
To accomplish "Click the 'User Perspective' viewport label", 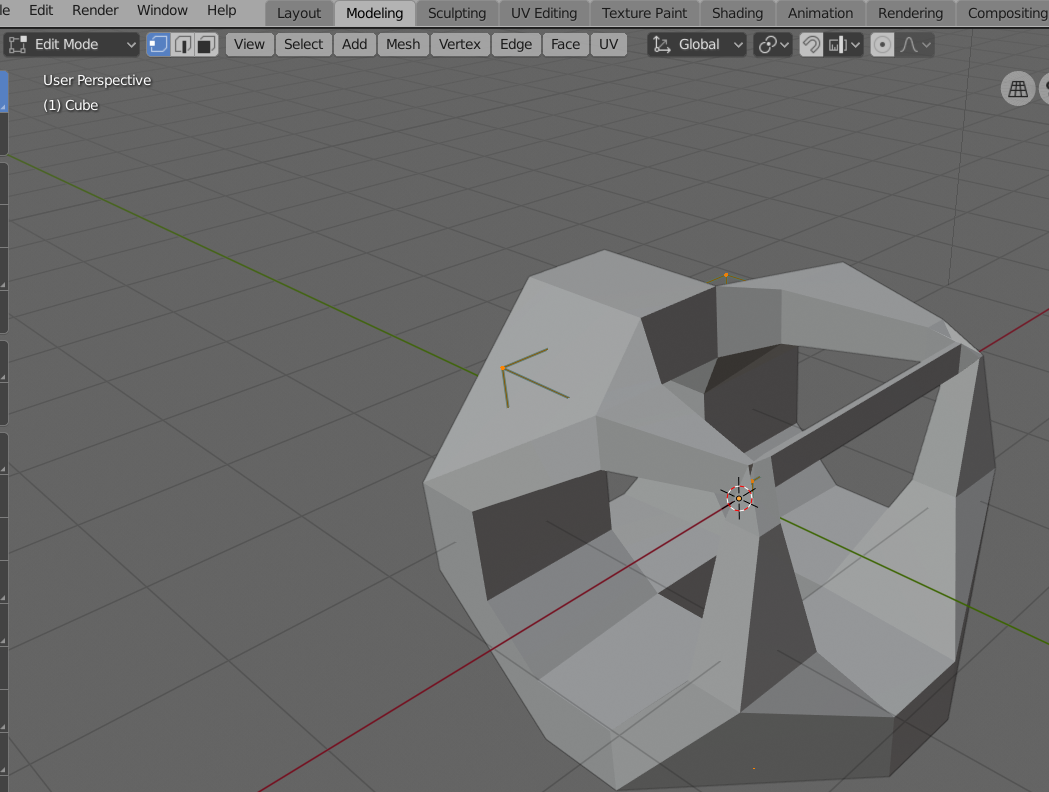I will pyautogui.click(x=97, y=80).
